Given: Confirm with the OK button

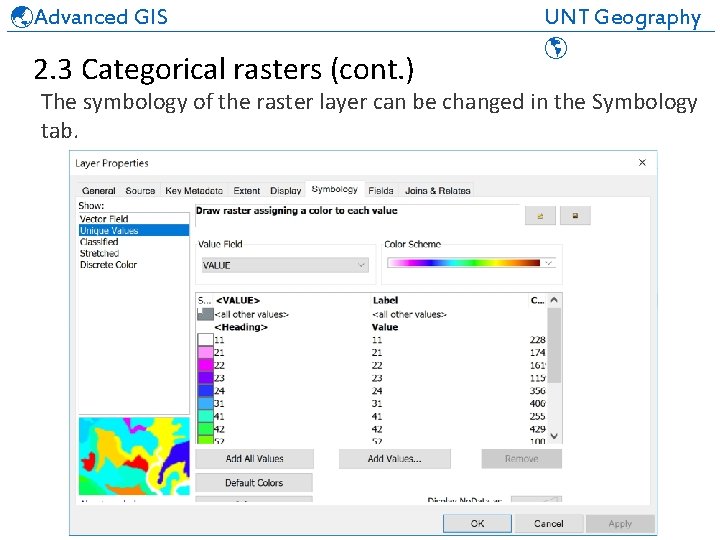Looking at the screenshot, I should [478, 523].
